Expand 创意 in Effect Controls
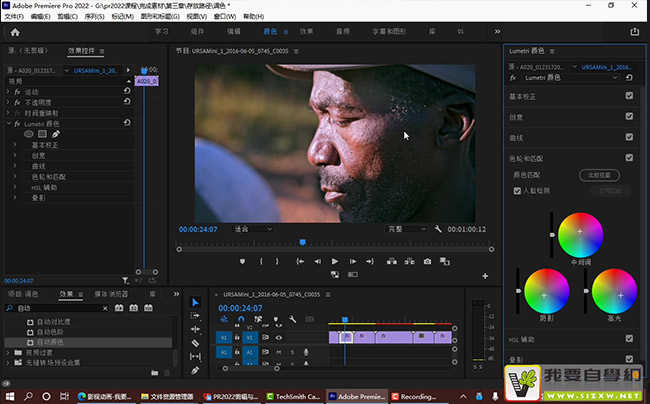This screenshot has height=404, width=650. (x=15, y=155)
